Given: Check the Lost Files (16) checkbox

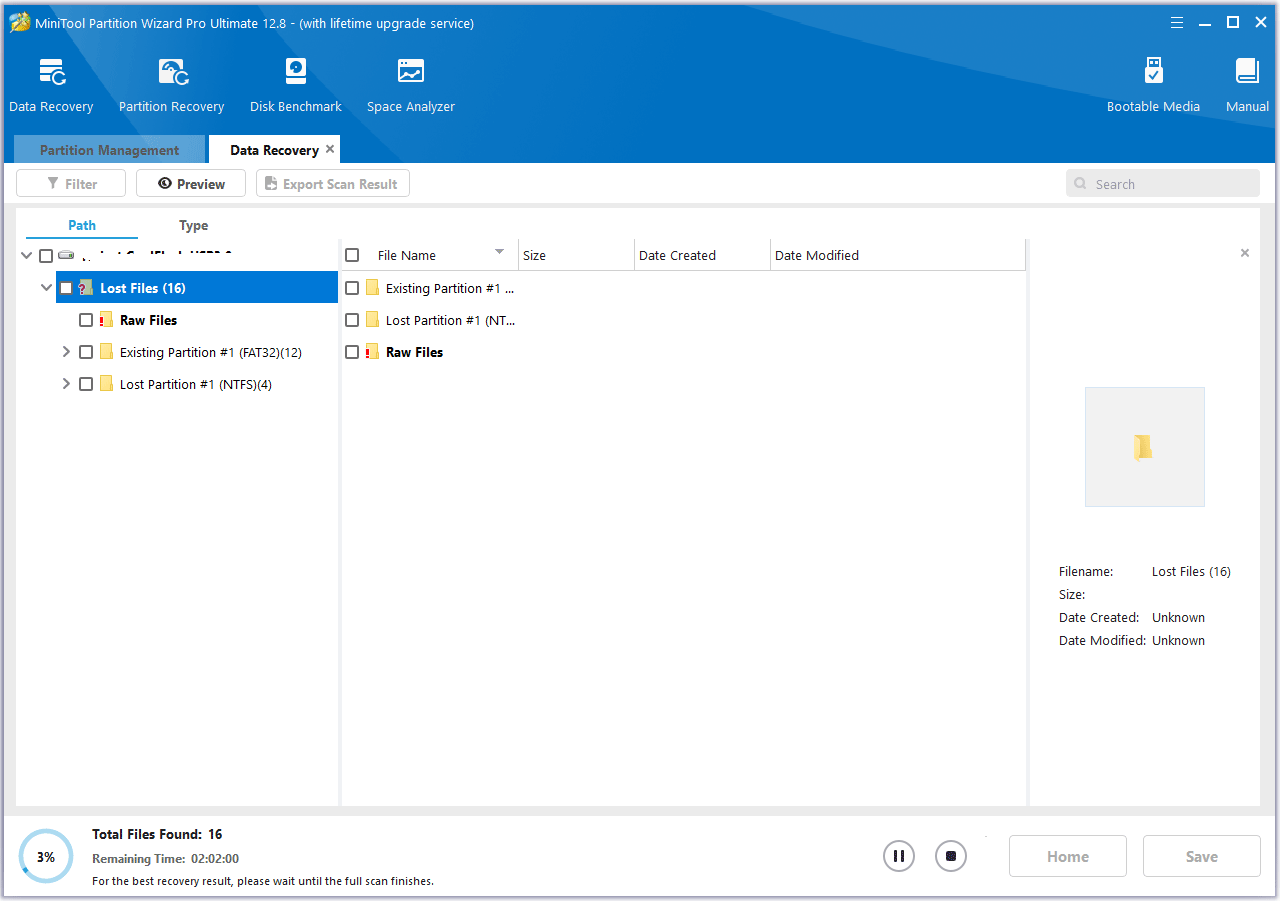Looking at the screenshot, I should click(66, 288).
